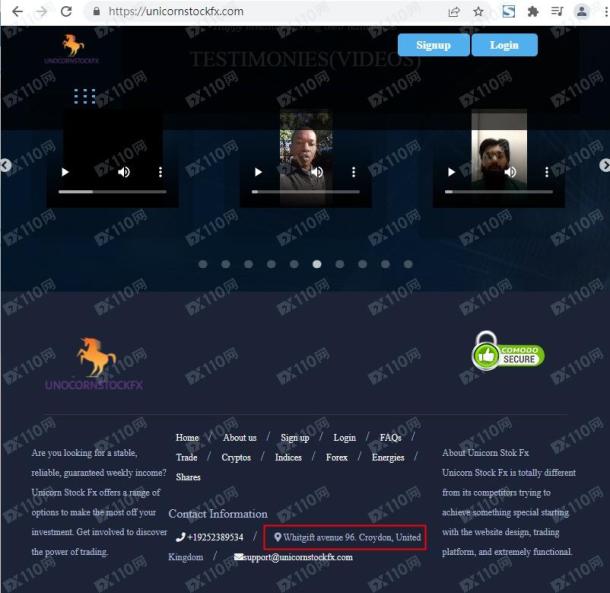Open the extensions puzzle icon

[533, 12]
